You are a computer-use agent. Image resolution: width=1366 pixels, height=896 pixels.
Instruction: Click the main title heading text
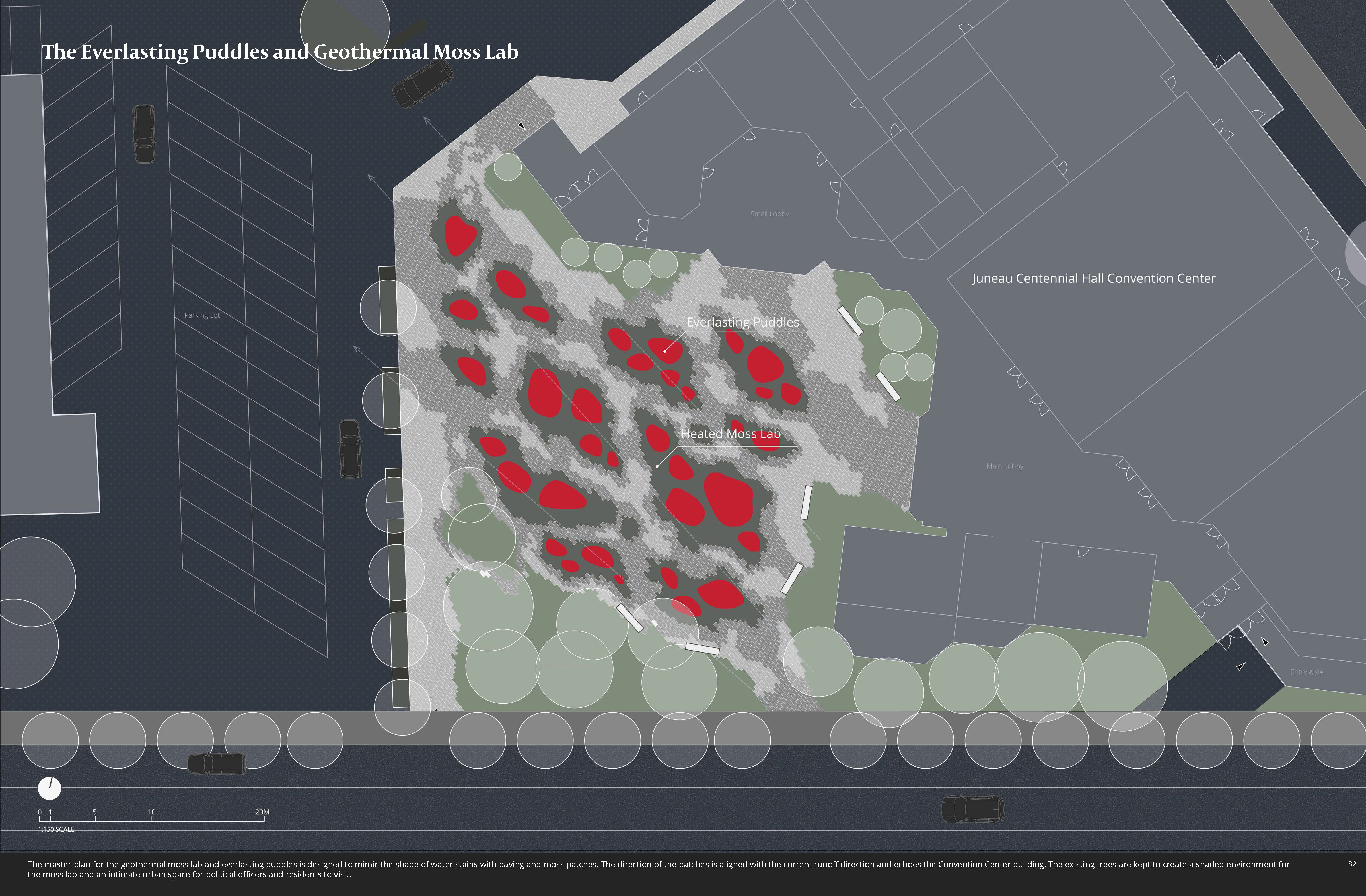(280, 51)
